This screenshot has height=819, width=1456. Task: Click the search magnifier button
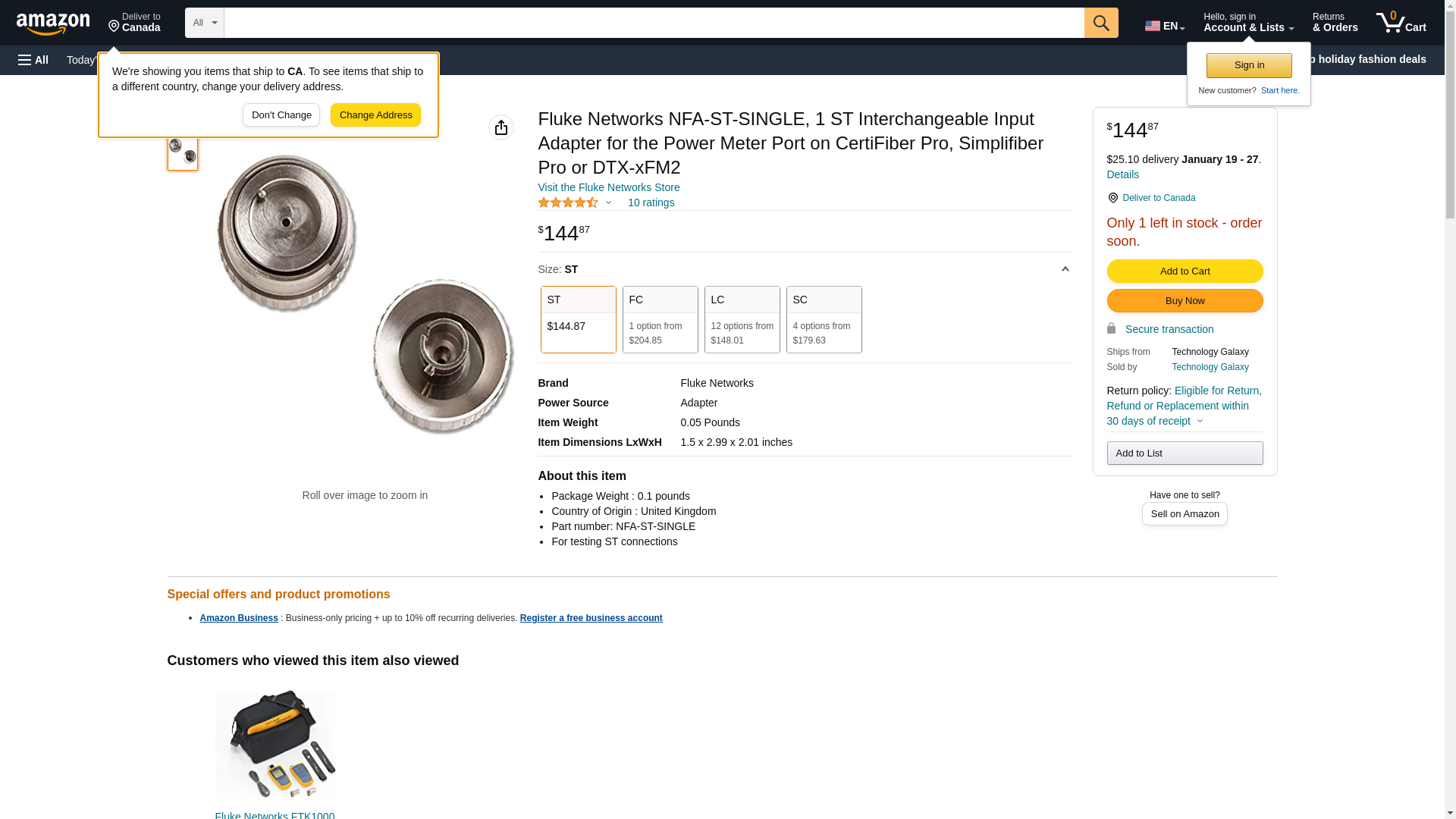pyautogui.click(x=1100, y=23)
